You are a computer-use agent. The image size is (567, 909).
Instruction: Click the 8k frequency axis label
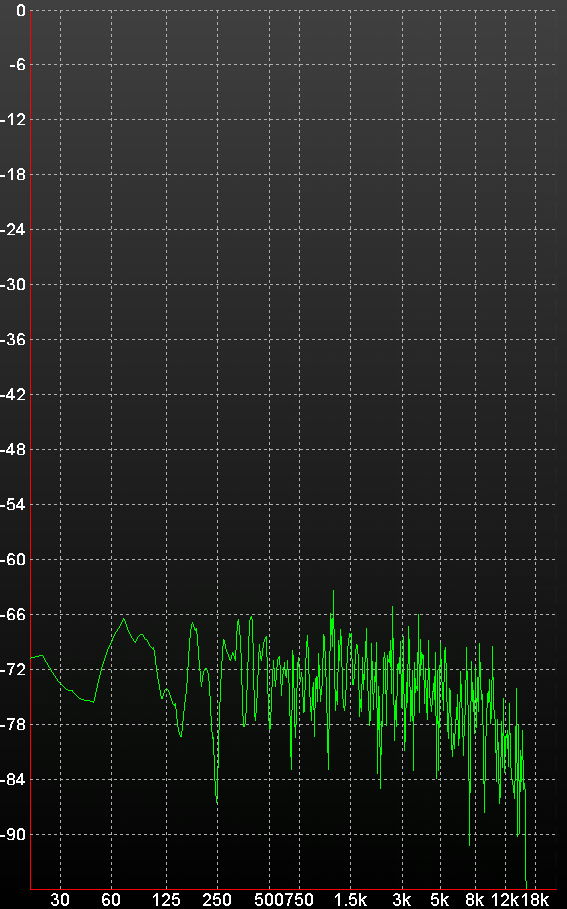click(474, 899)
